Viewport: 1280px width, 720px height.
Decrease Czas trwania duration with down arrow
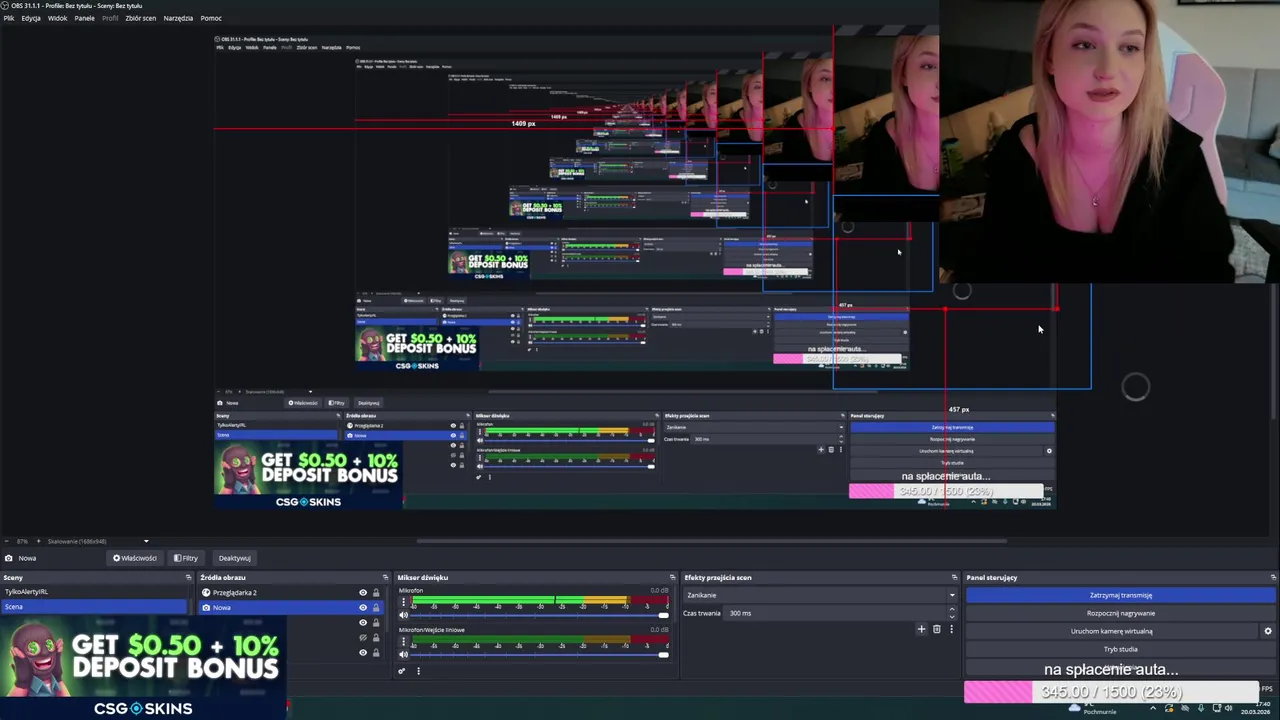(x=951, y=616)
